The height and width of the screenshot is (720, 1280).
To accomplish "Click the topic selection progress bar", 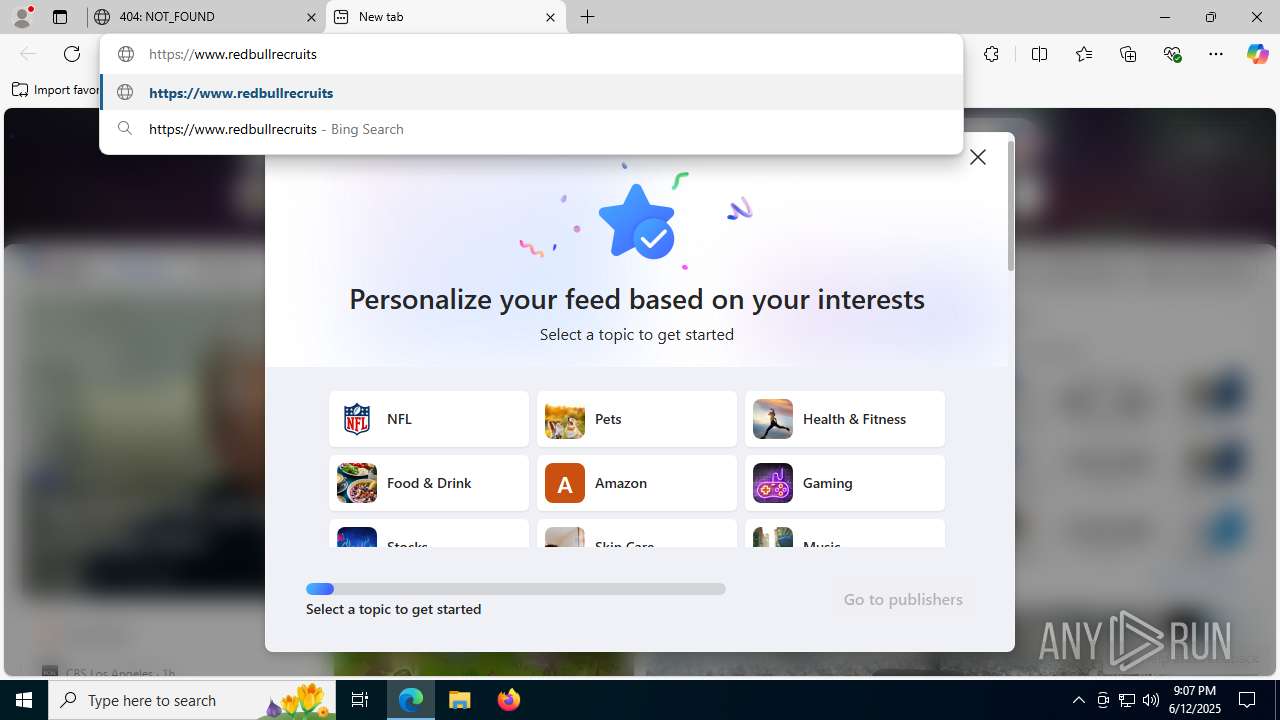I will point(516,589).
